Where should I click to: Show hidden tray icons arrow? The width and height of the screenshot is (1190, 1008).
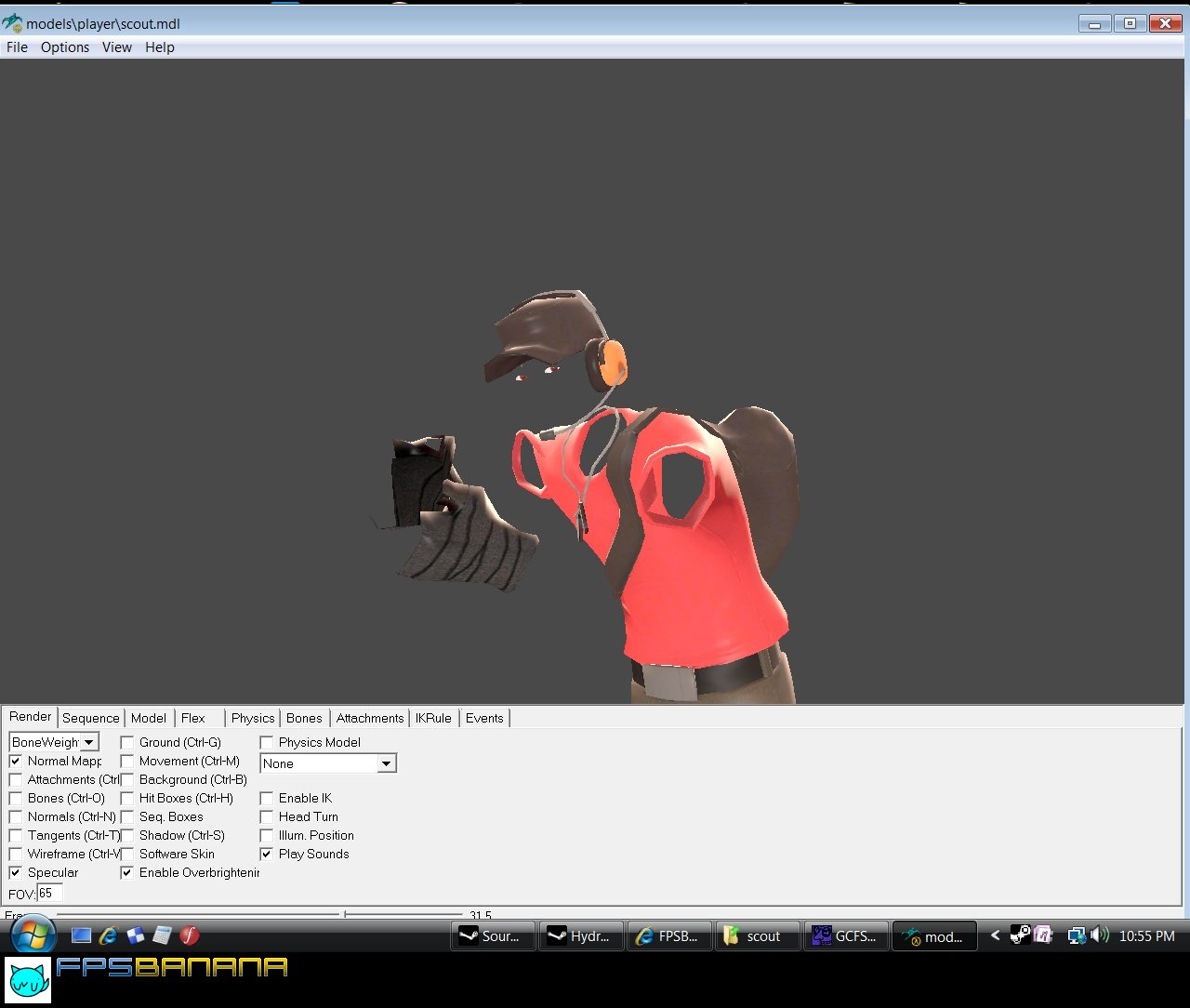tap(995, 935)
